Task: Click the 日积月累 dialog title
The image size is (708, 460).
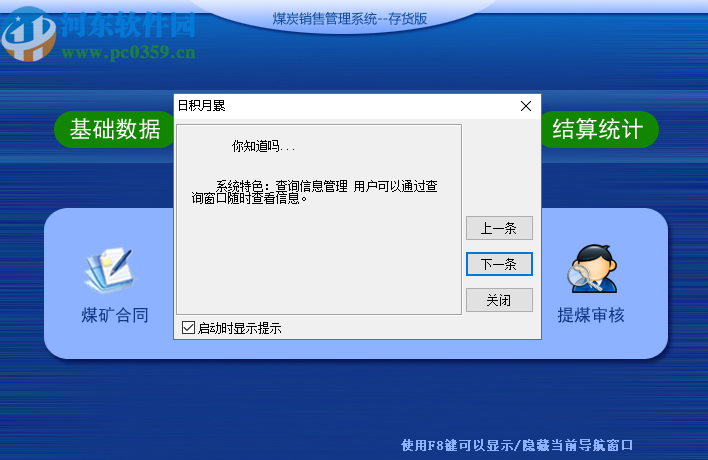Action: 201,106
